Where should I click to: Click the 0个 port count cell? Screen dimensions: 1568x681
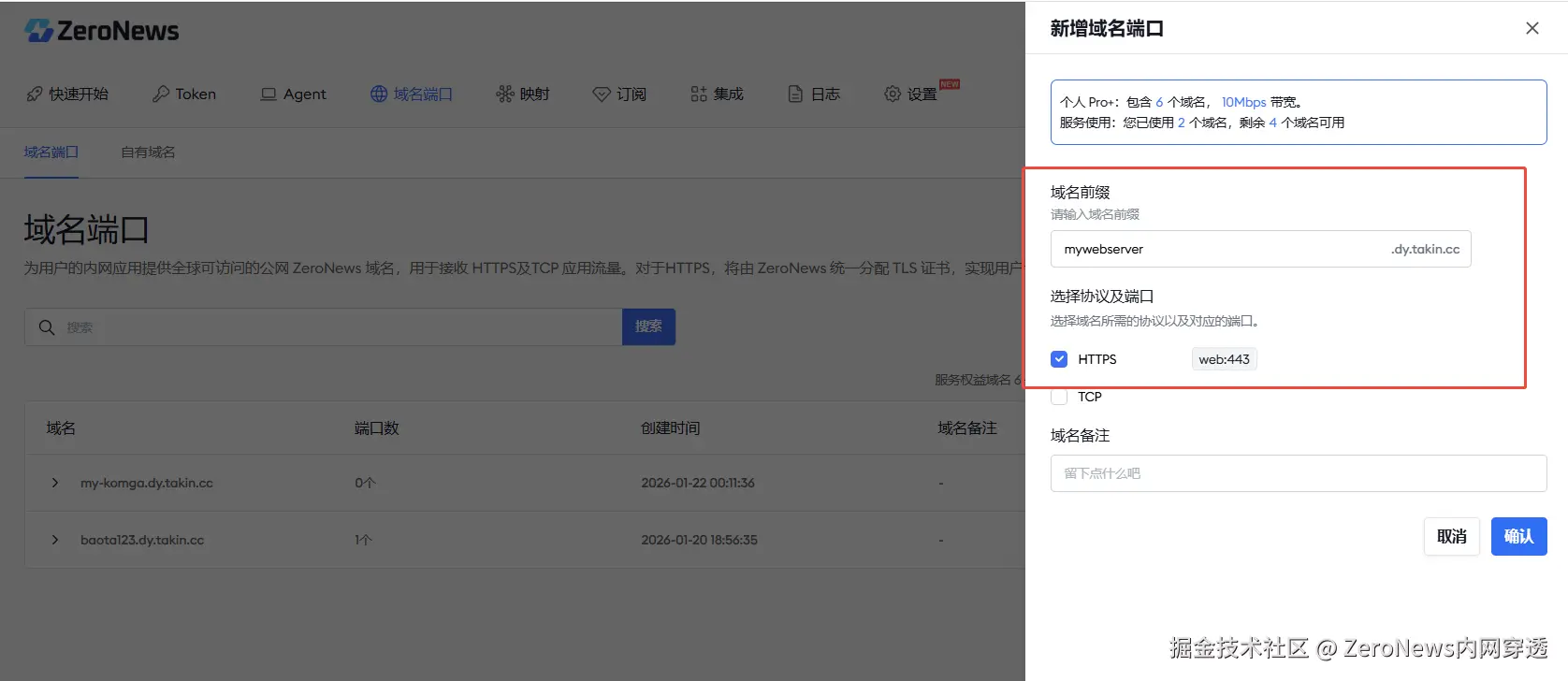tap(365, 483)
